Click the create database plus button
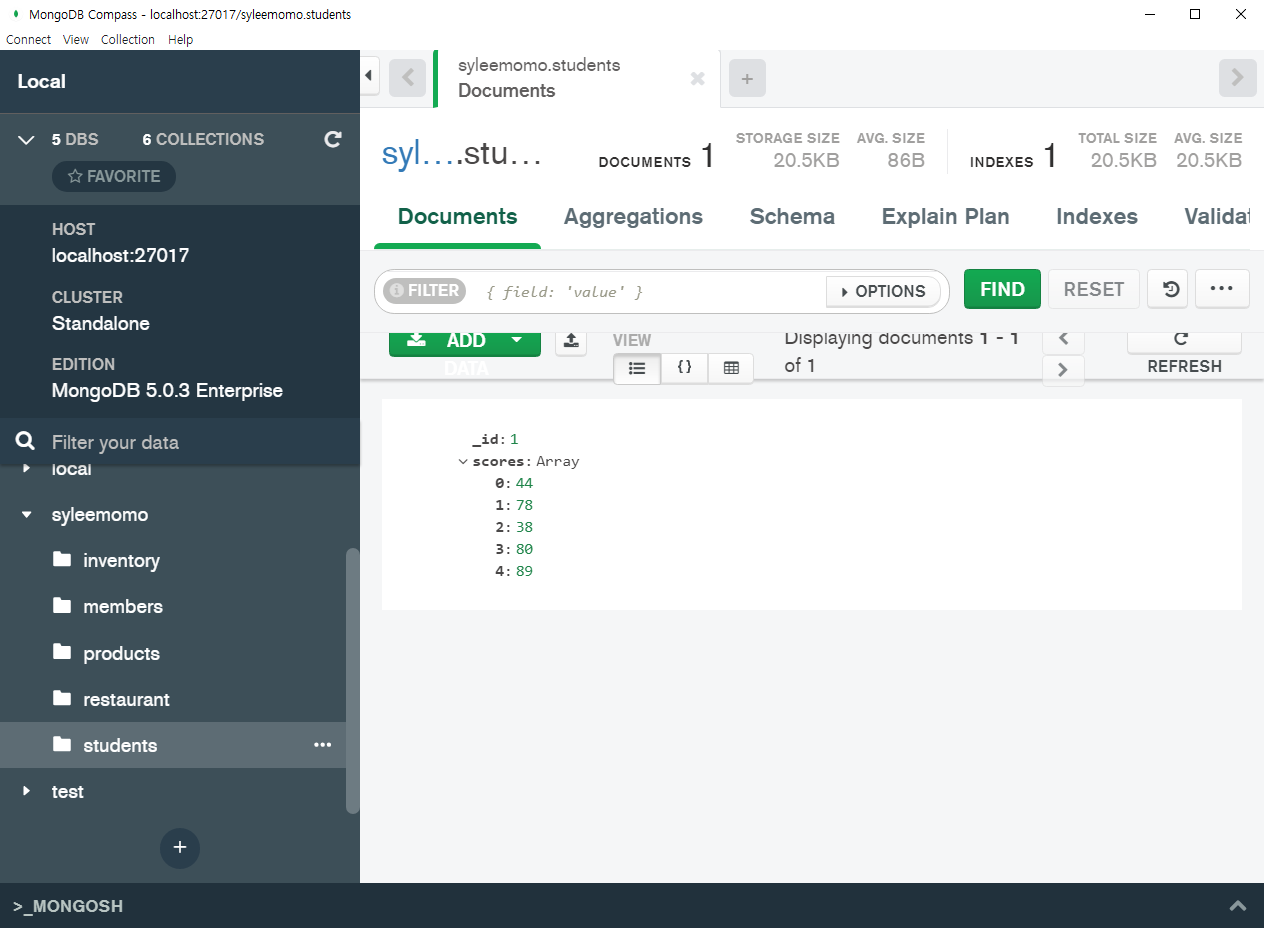Screen dimensions: 1264x928 [x=180, y=848]
